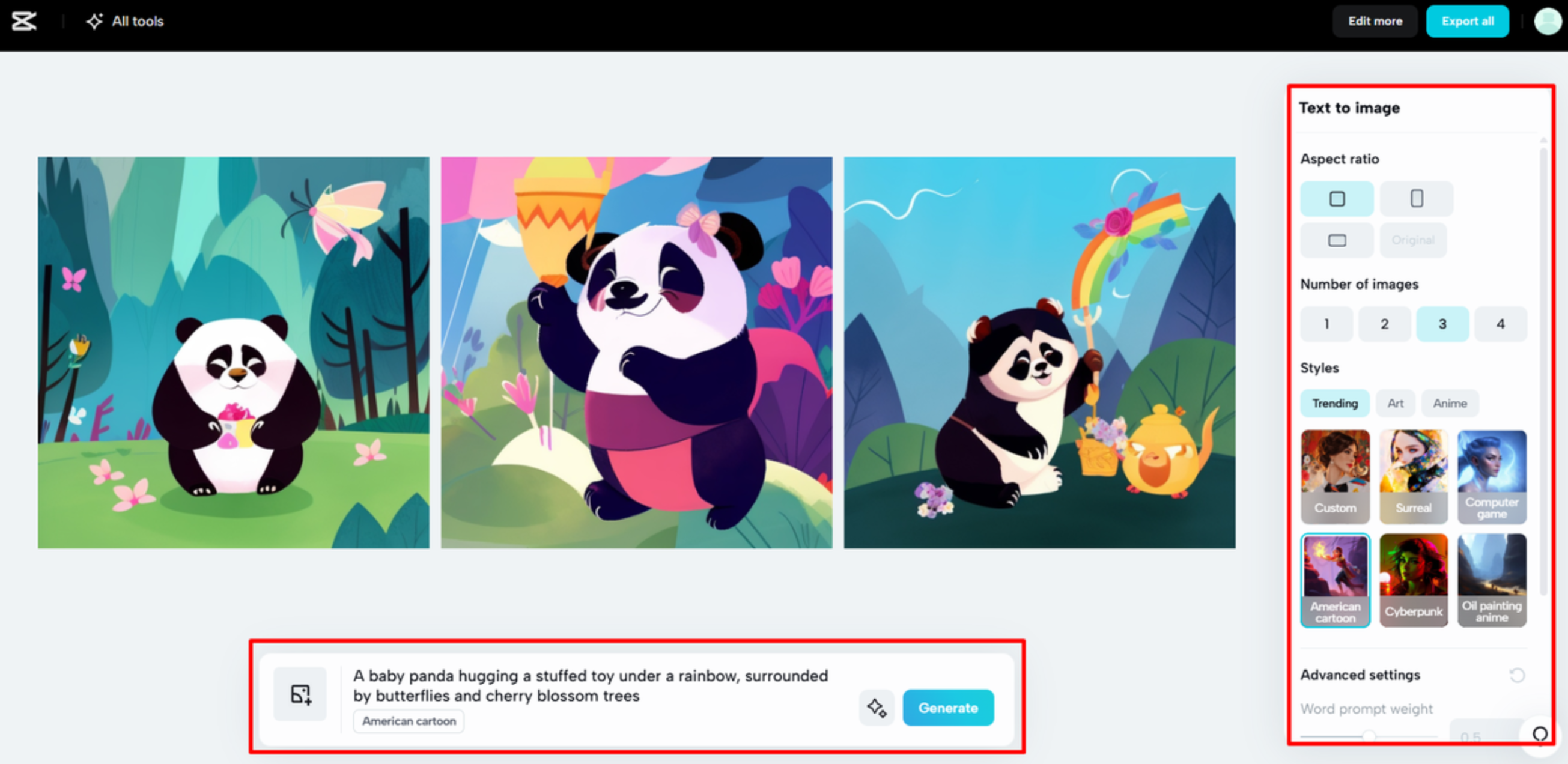Open the All tools menu
The image size is (1568, 764).
(x=124, y=20)
